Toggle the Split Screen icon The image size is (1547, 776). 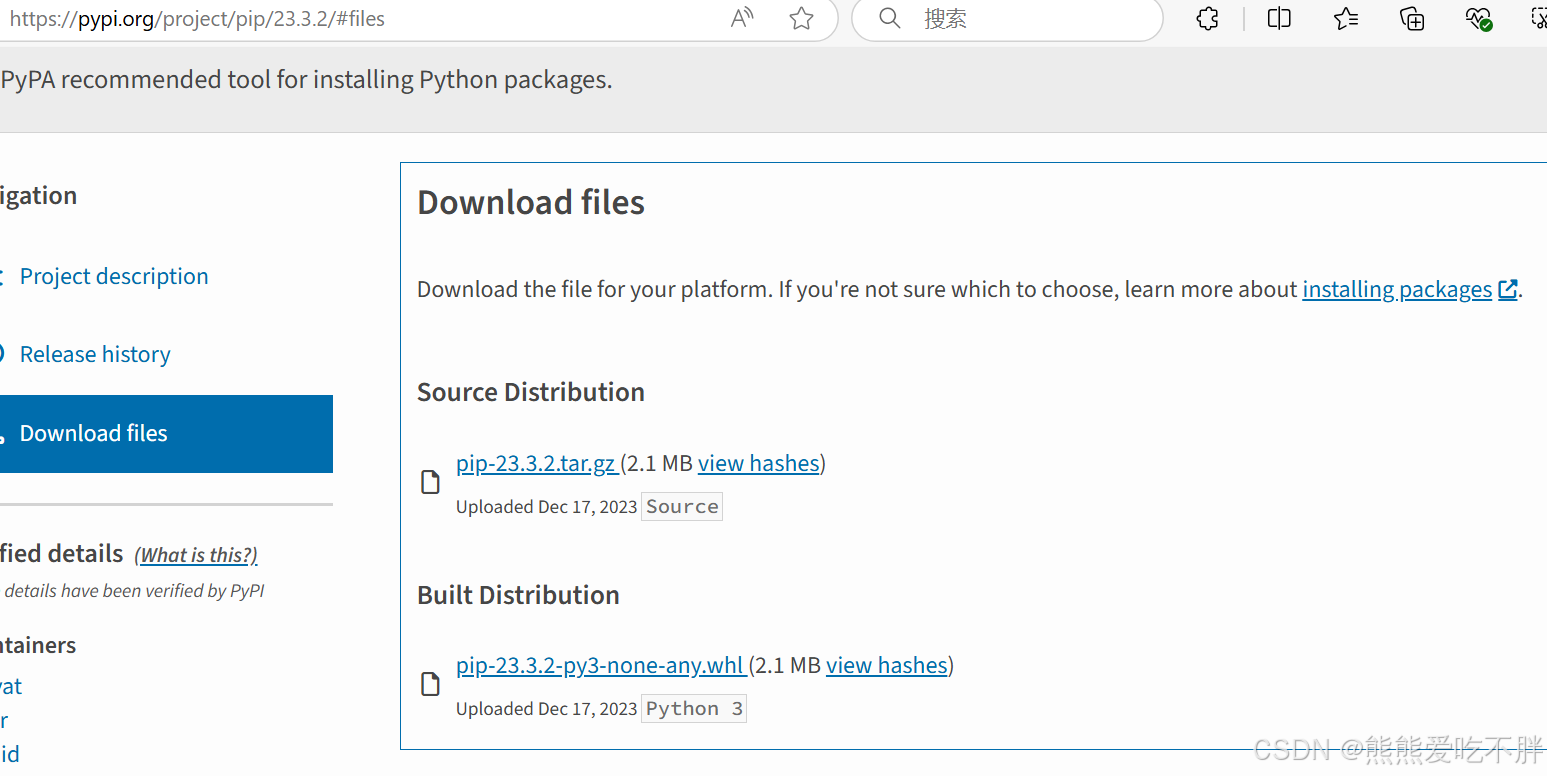(1279, 18)
